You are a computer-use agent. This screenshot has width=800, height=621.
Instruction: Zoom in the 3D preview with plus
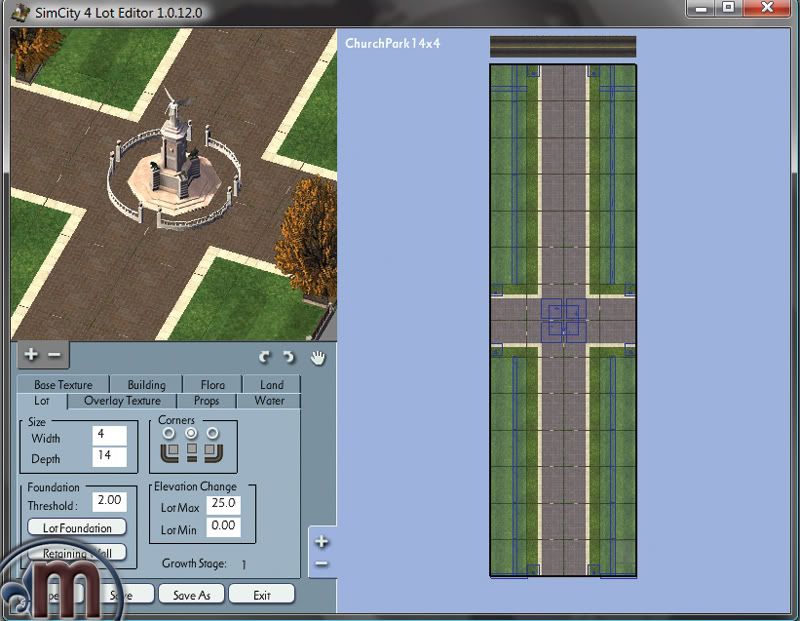(31, 354)
